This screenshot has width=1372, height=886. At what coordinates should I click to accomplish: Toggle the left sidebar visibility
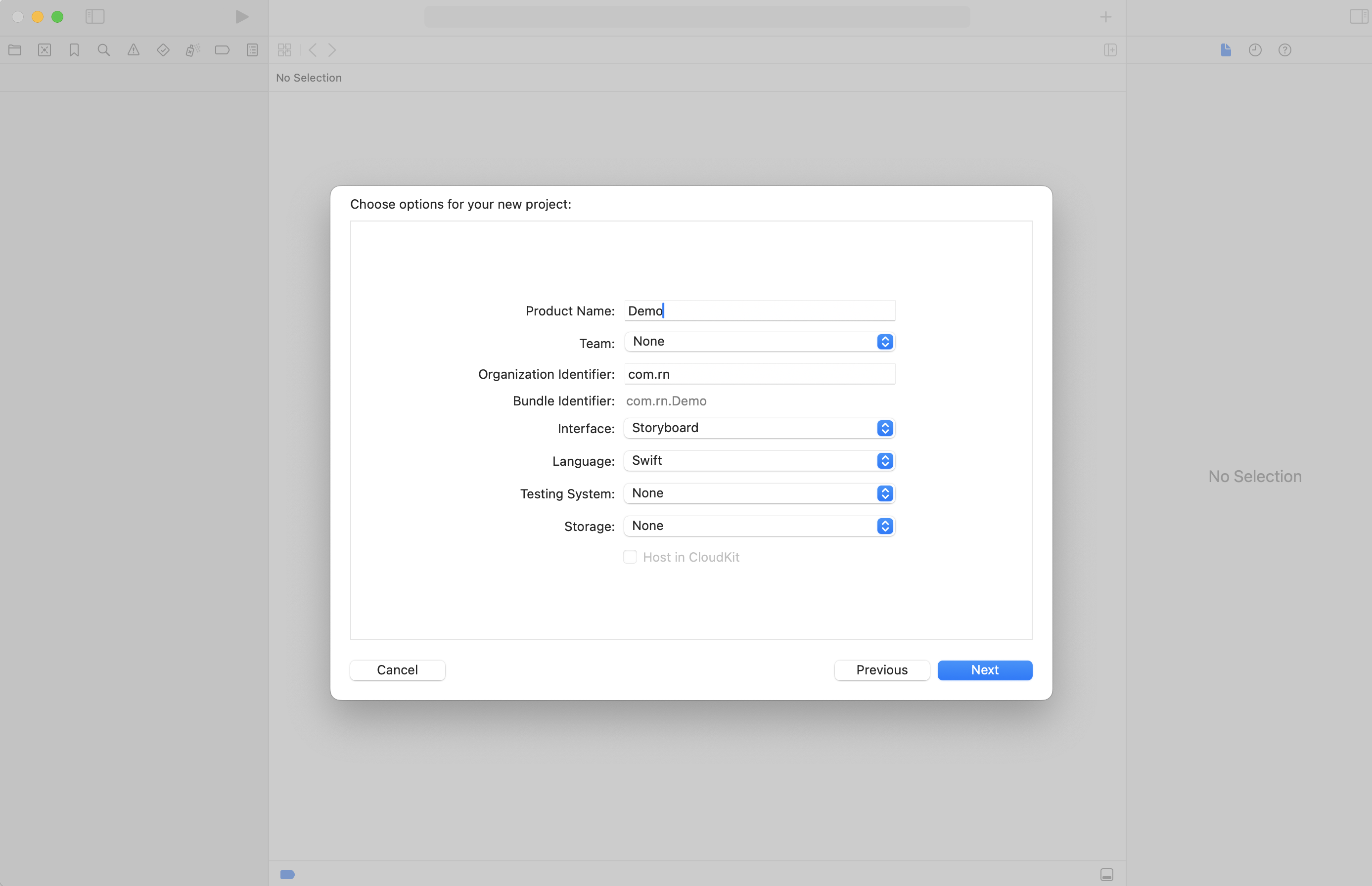point(94,17)
